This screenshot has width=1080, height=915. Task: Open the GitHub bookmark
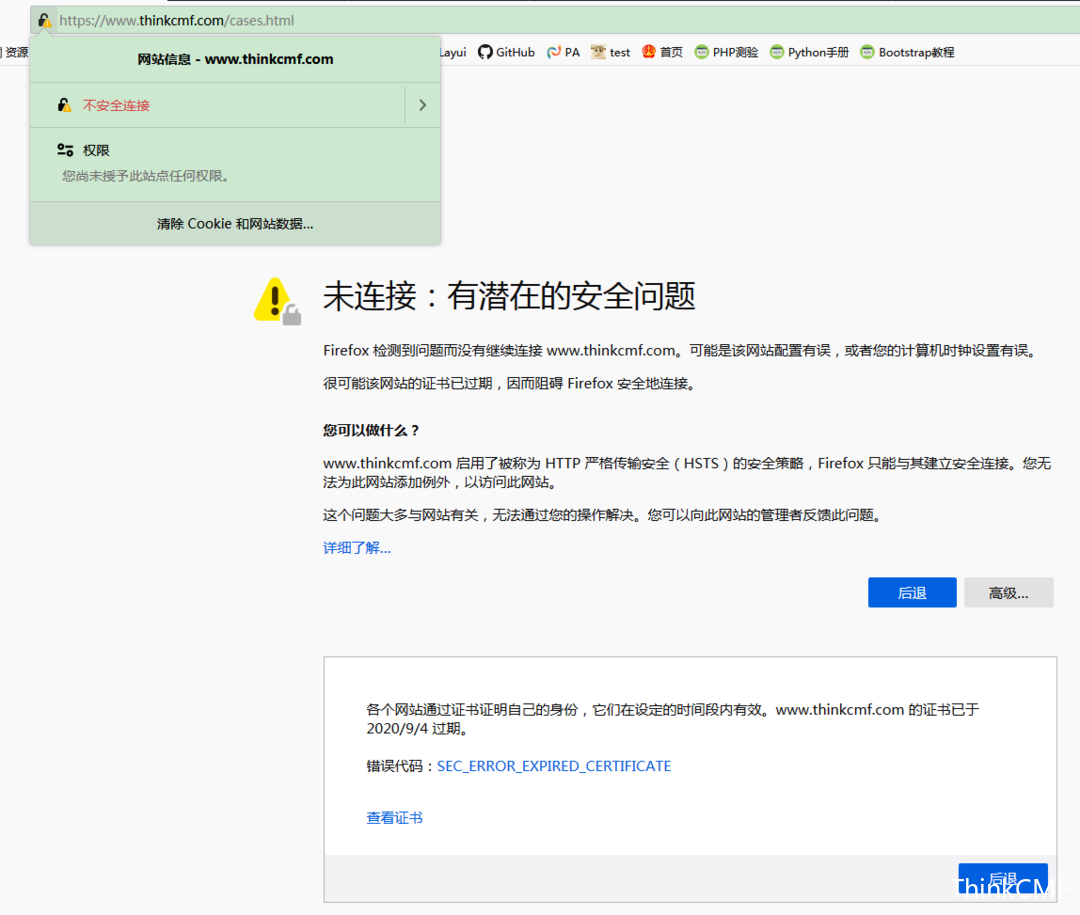point(506,52)
